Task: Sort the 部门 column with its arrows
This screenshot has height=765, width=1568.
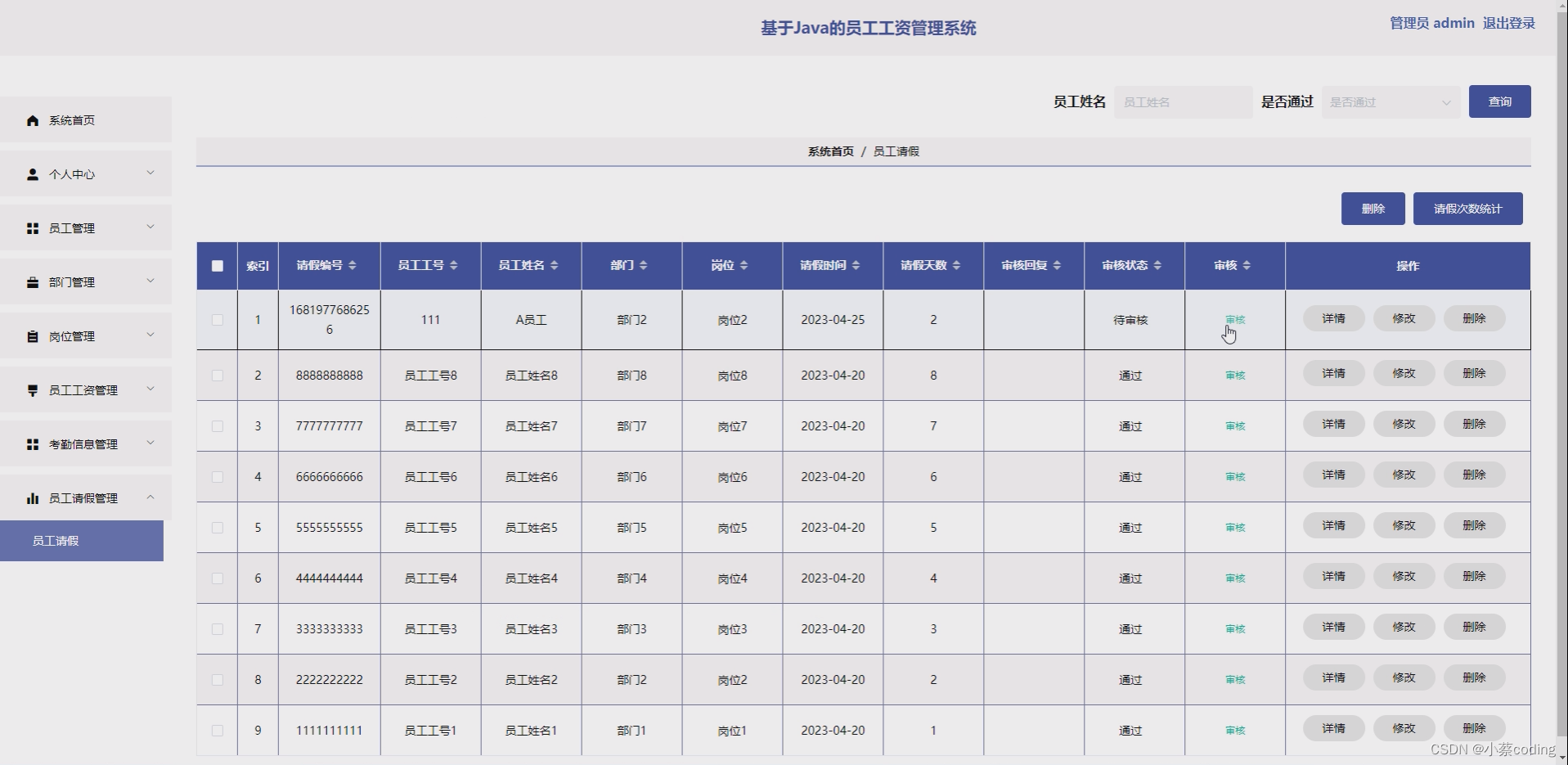Action: point(644,265)
